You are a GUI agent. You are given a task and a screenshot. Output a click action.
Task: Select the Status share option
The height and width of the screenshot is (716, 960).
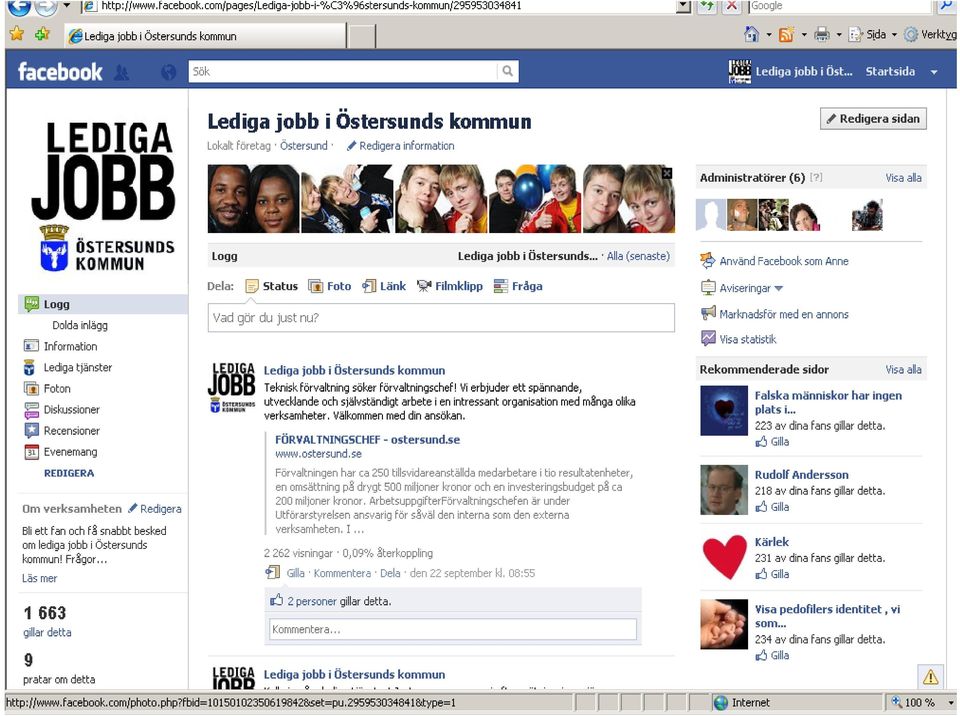pyautogui.click(x=272, y=286)
